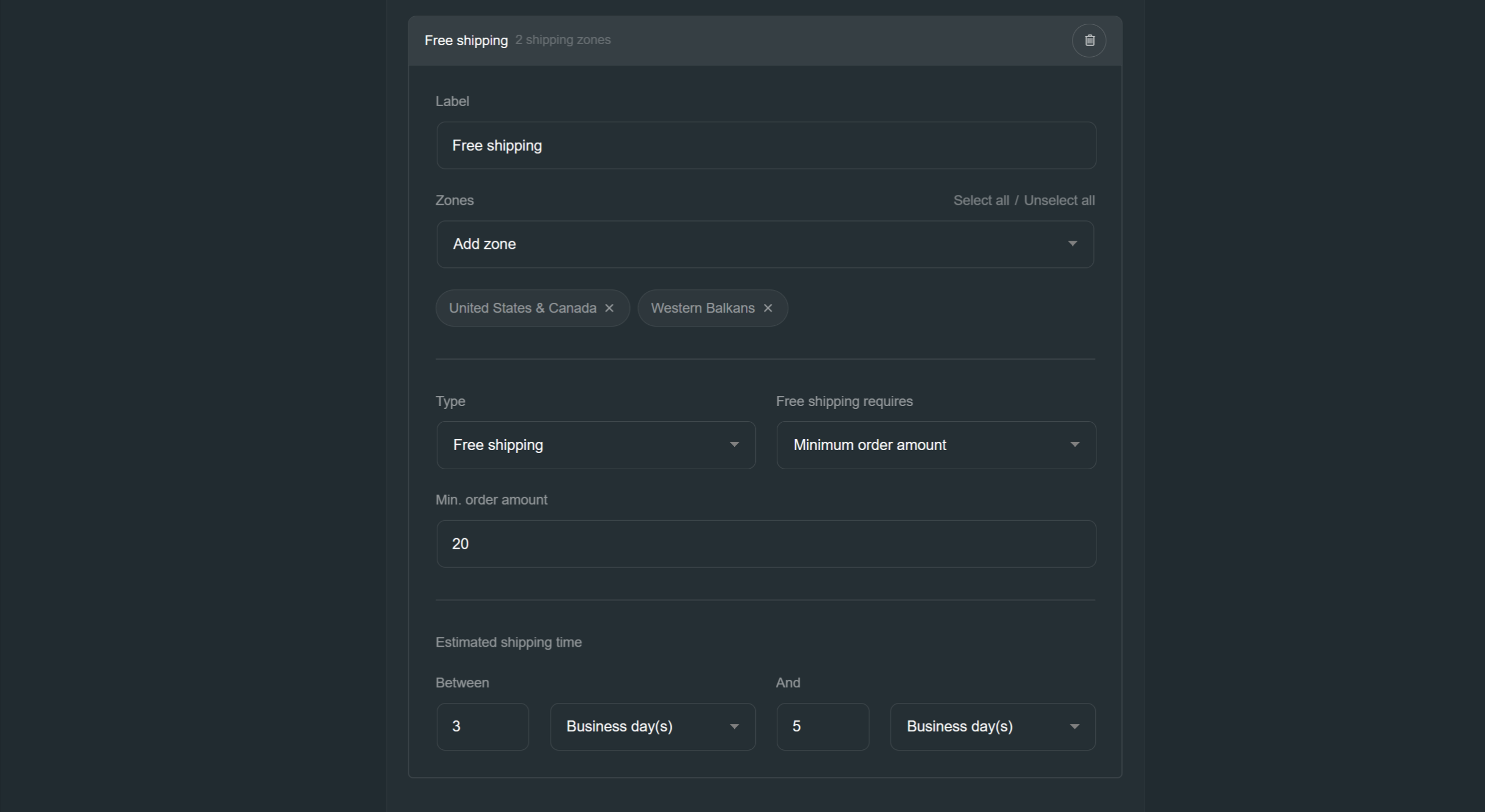This screenshot has width=1485, height=812.
Task: Click the United States & Canada chip label
Action: [x=522, y=308]
